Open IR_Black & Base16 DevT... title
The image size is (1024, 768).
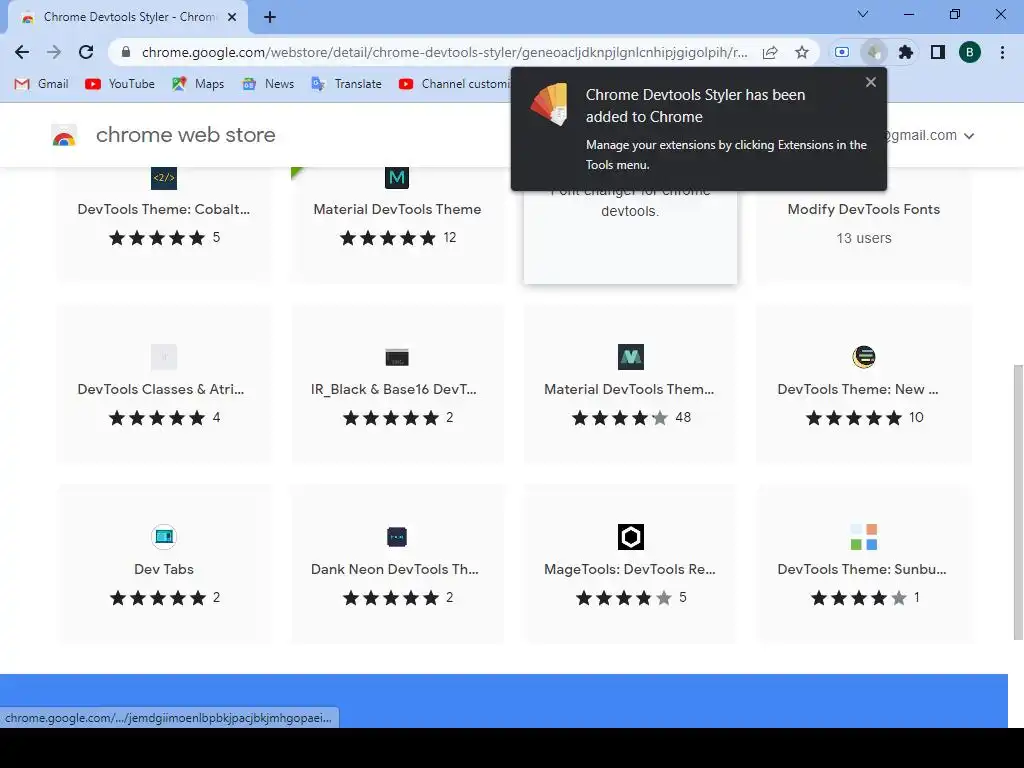click(x=394, y=389)
